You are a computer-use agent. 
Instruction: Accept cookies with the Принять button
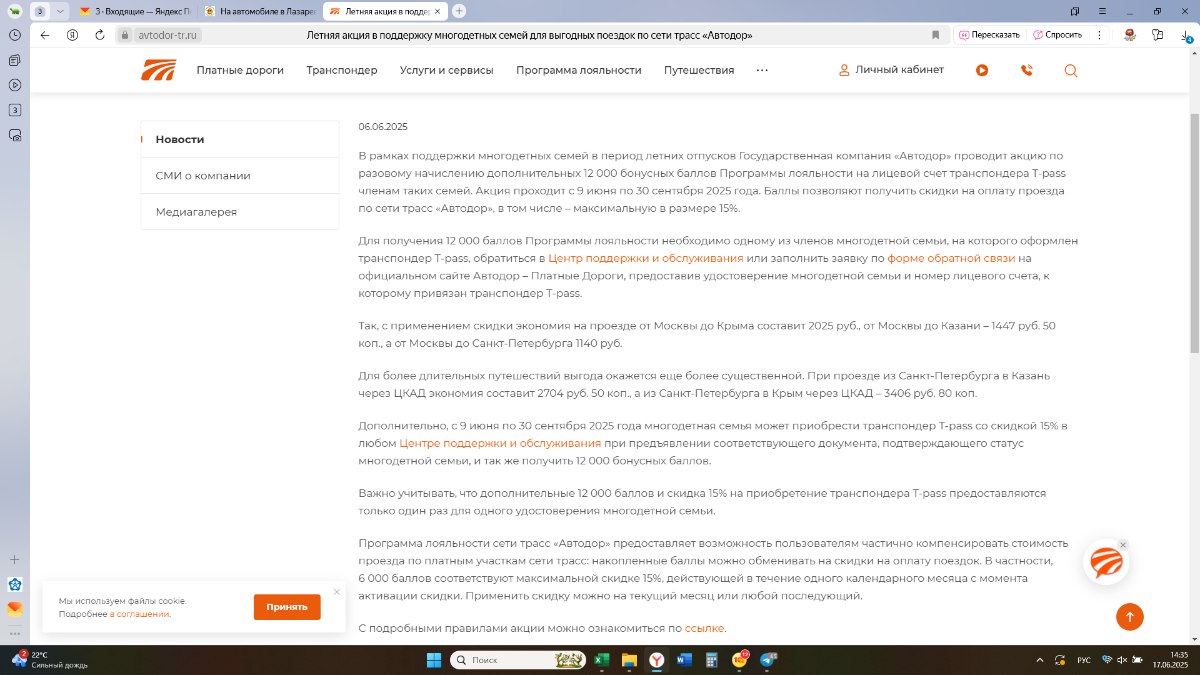287,607
